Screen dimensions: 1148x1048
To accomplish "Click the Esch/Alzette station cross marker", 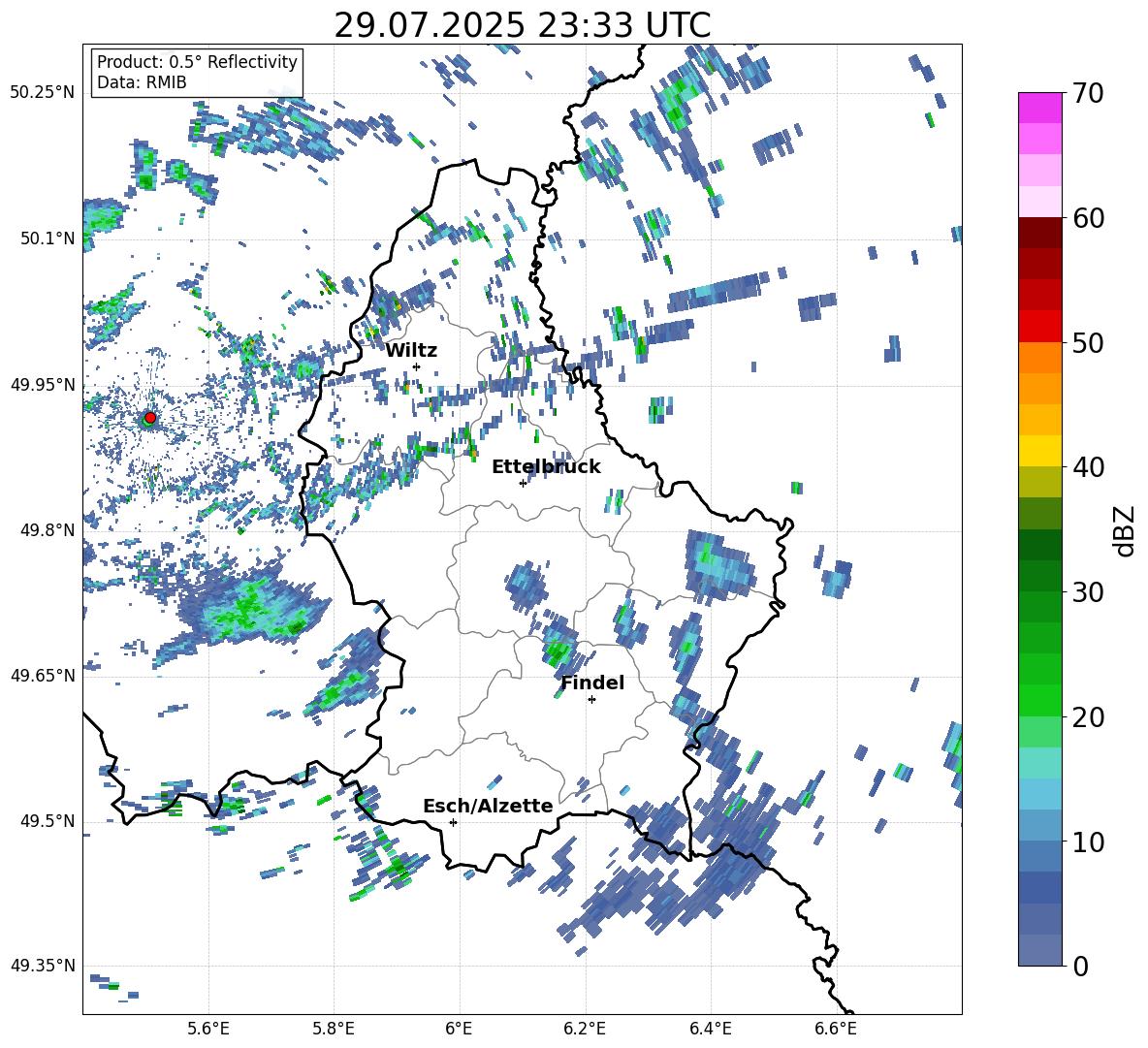I will pos(453,822).
